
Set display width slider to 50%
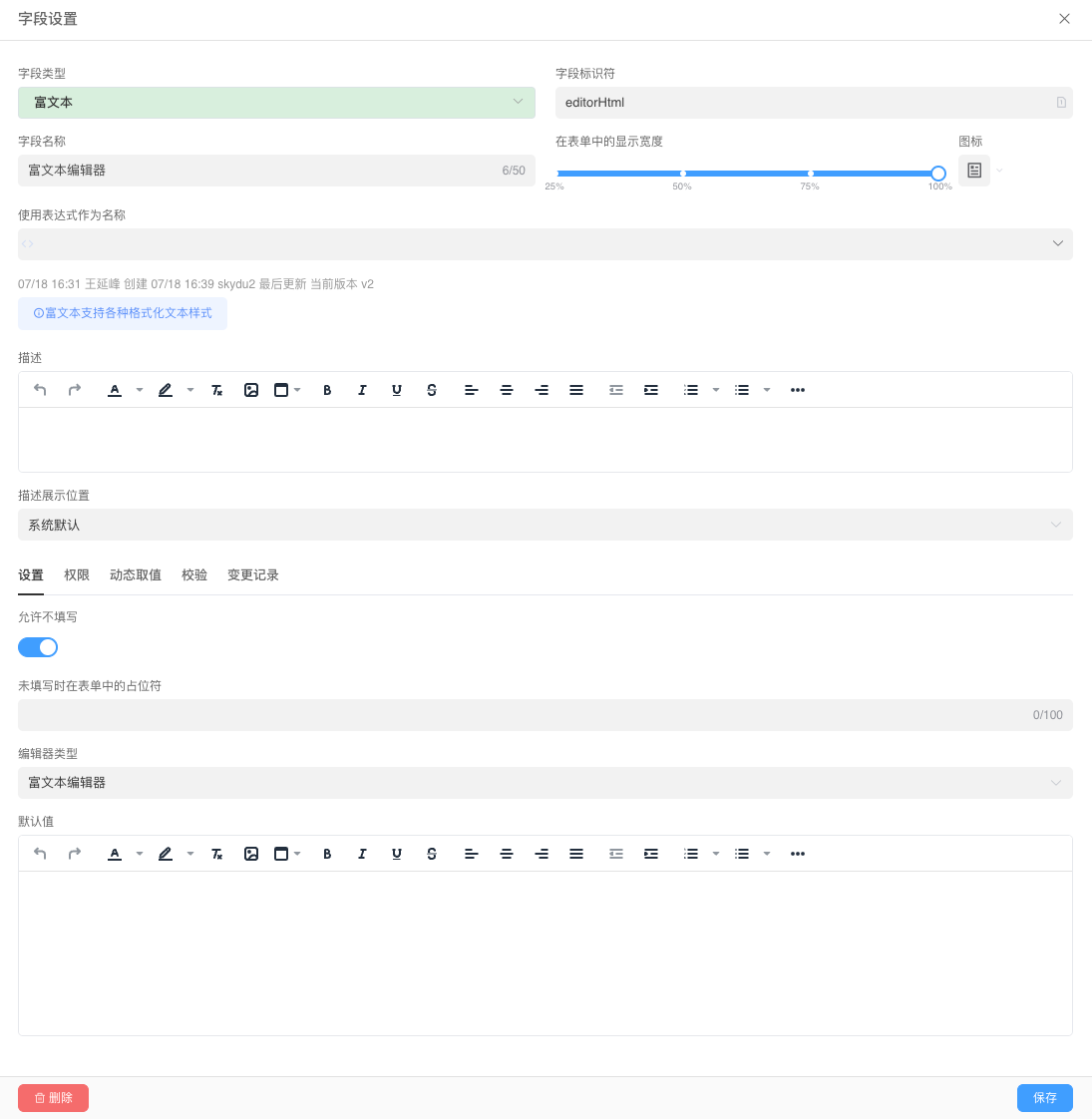tap(683, 174)
